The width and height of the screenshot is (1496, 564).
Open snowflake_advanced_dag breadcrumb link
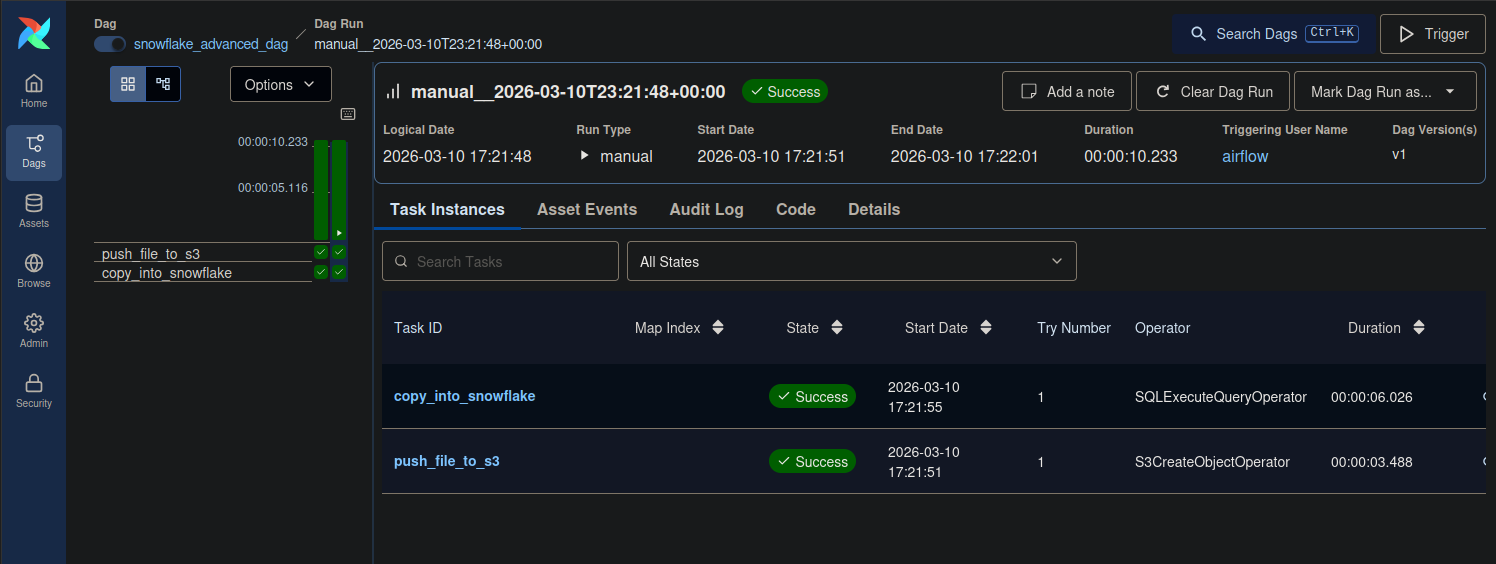click(x=211, y=44)
